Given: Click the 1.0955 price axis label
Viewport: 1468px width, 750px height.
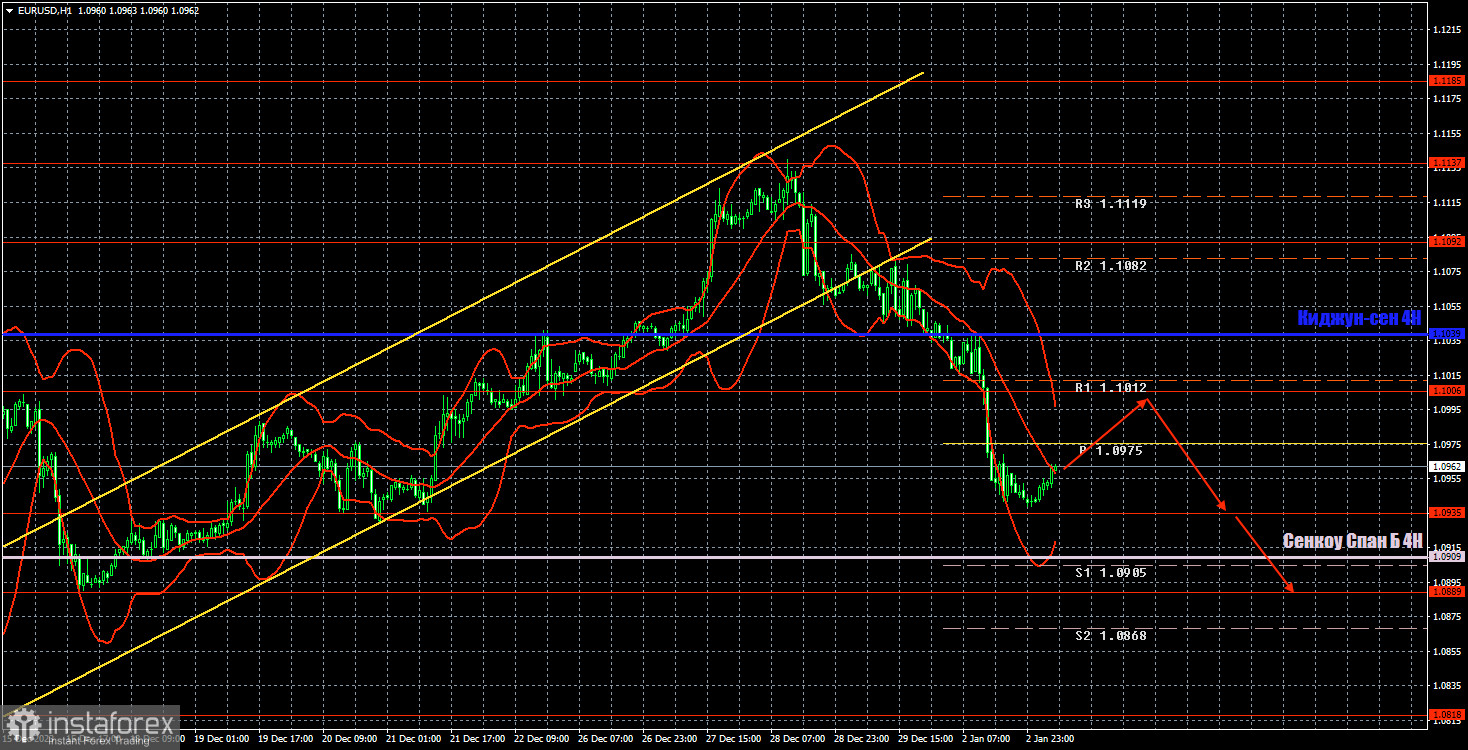Looking at the screenshot, I should coord(1447,479).
